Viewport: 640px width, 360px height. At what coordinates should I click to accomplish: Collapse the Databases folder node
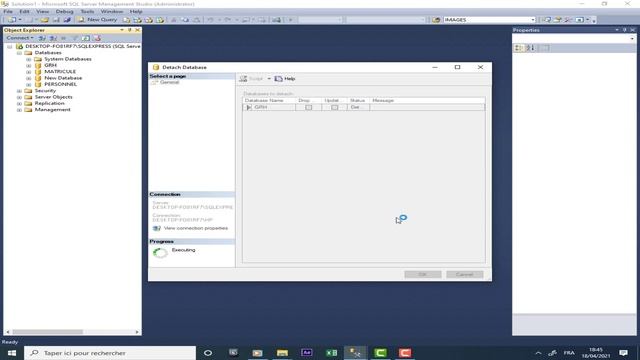click(19, 53)
